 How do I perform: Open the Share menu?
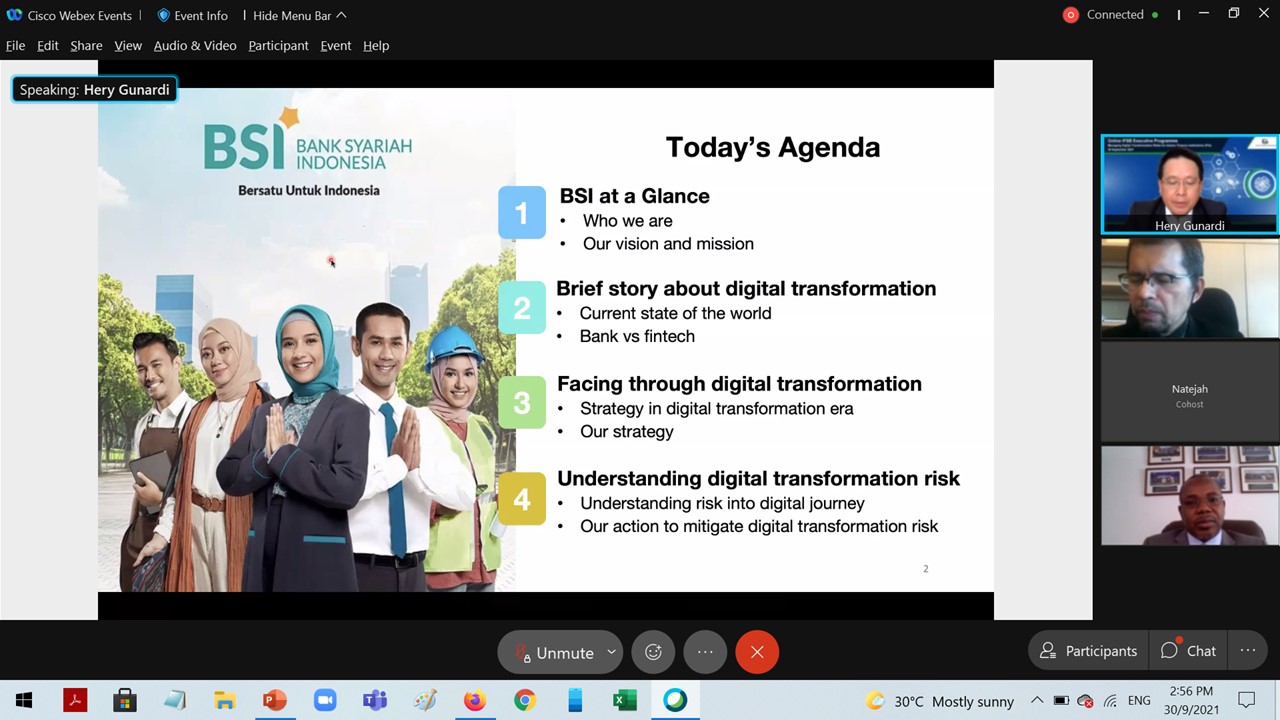pyautogui.click(x=86, y=45)
